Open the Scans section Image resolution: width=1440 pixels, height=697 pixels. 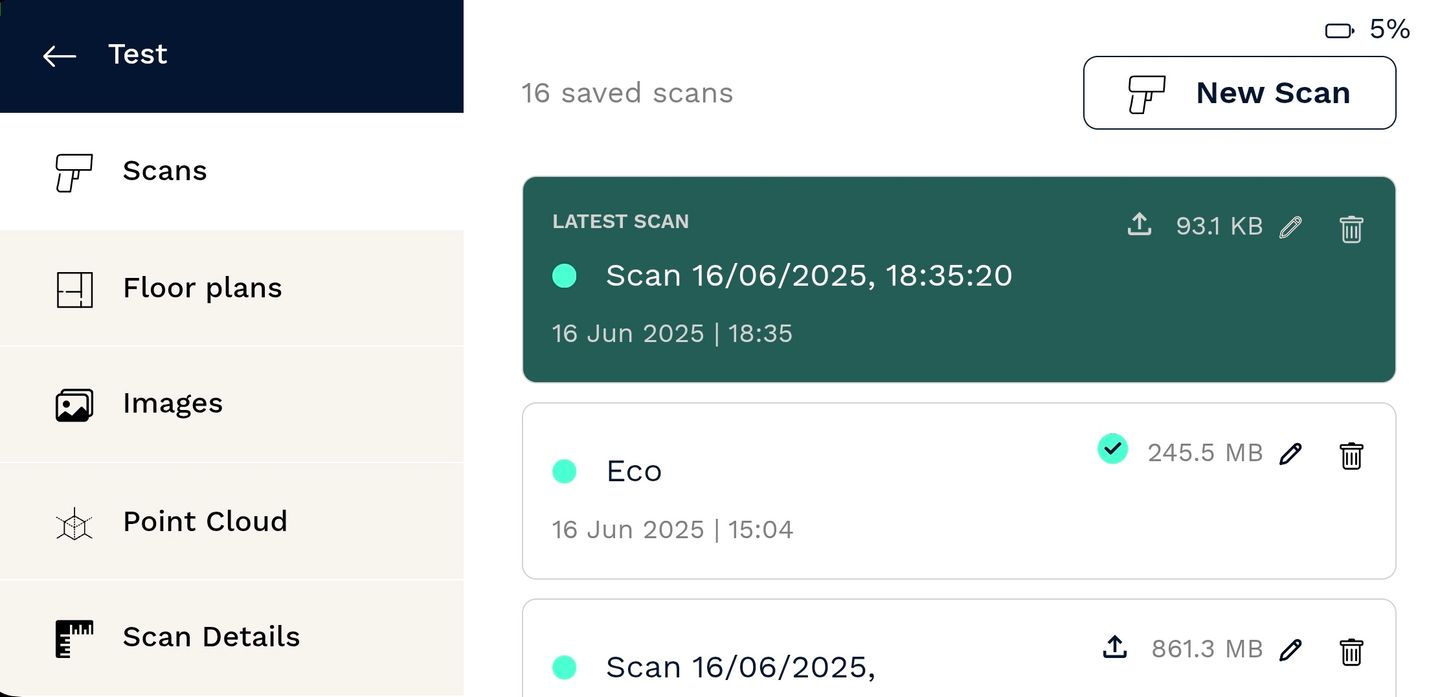coord(232,171)
